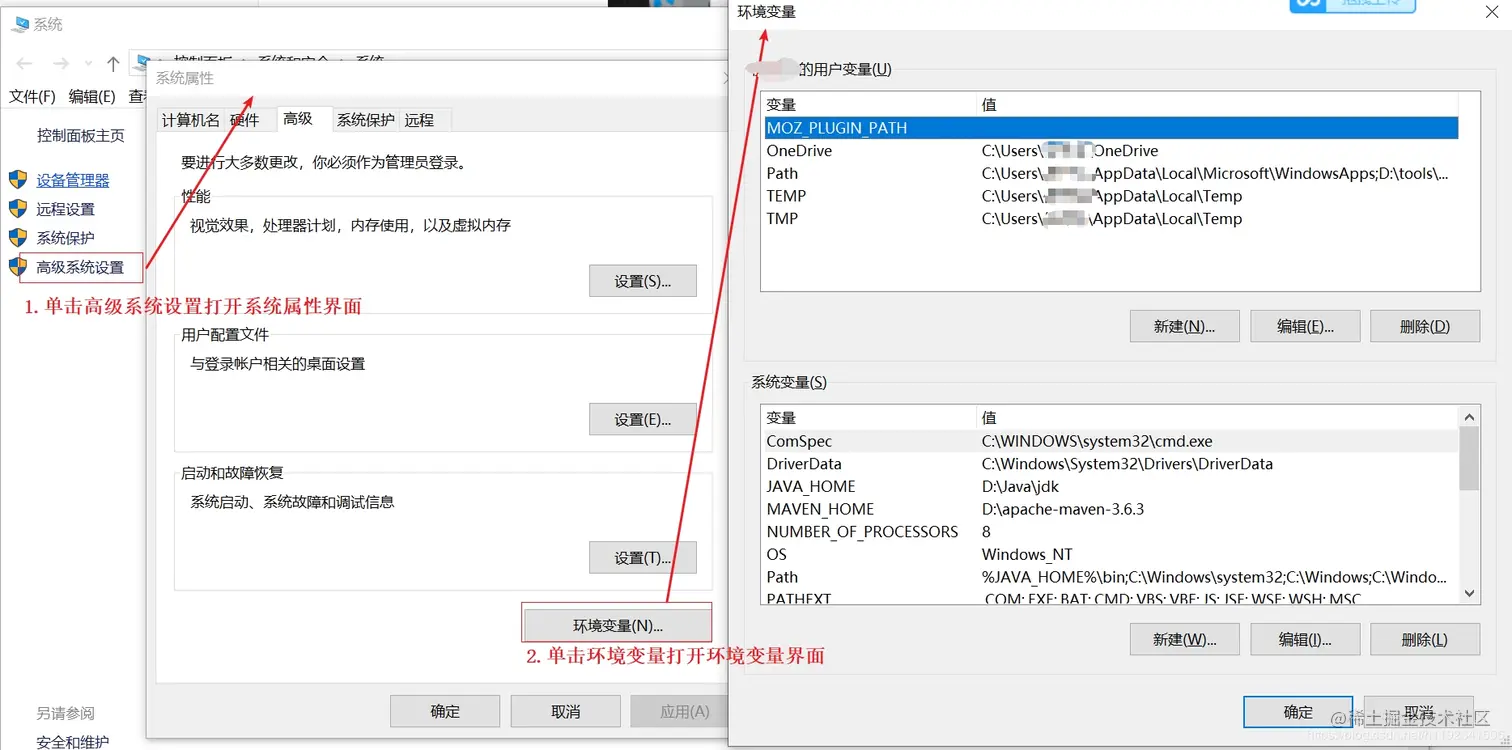
Task: Select the MAVEN_HOME system variable
Action: pos(1110,509)
